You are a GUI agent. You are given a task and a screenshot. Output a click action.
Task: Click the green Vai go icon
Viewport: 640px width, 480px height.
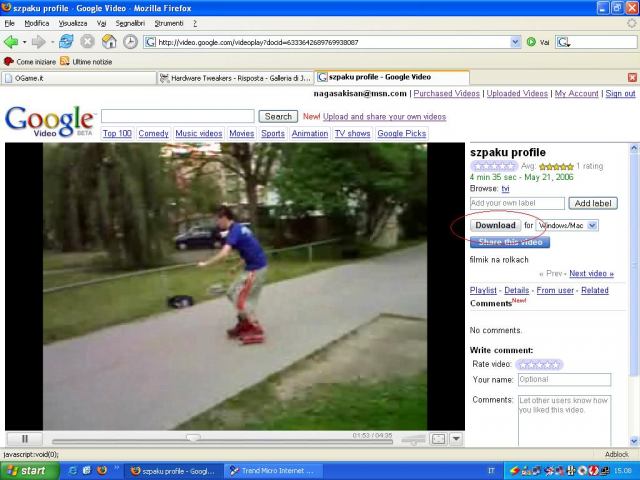click(x=531, y=42)
